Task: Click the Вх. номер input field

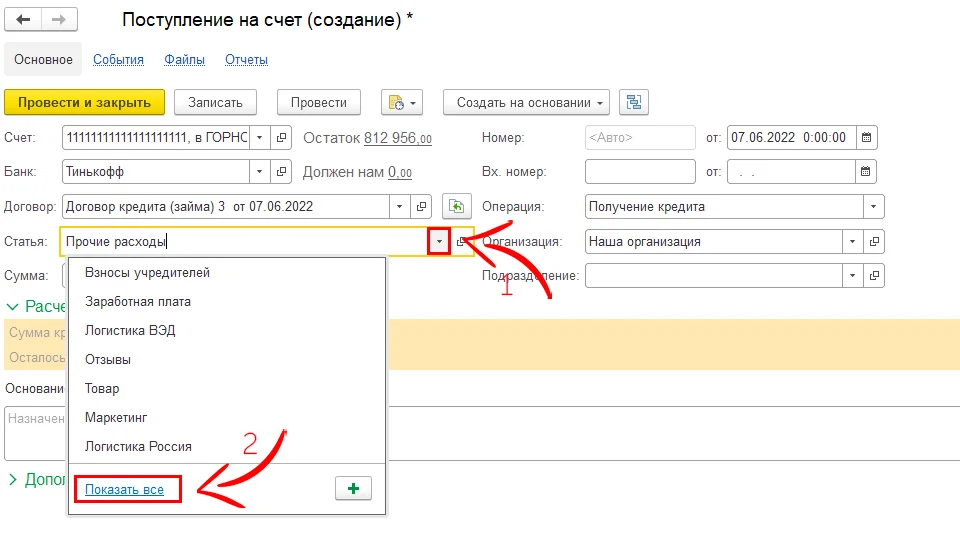Action: point(639,172)
